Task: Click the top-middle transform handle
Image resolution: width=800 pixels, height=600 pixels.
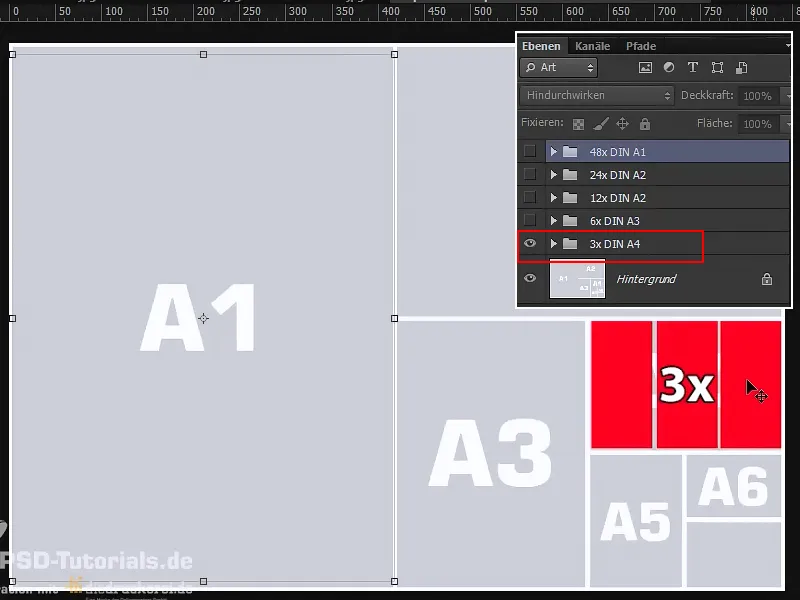Action: tap(204, 54)
